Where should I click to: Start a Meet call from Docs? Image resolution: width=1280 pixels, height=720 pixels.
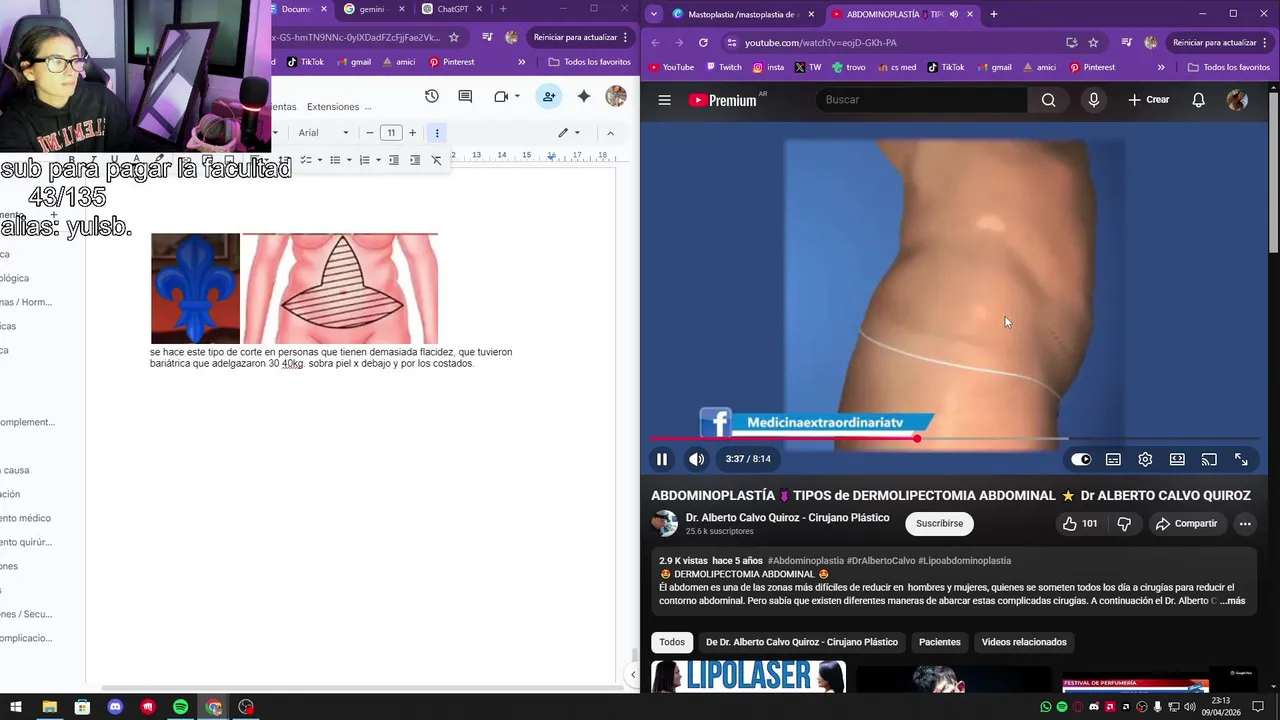501,96
